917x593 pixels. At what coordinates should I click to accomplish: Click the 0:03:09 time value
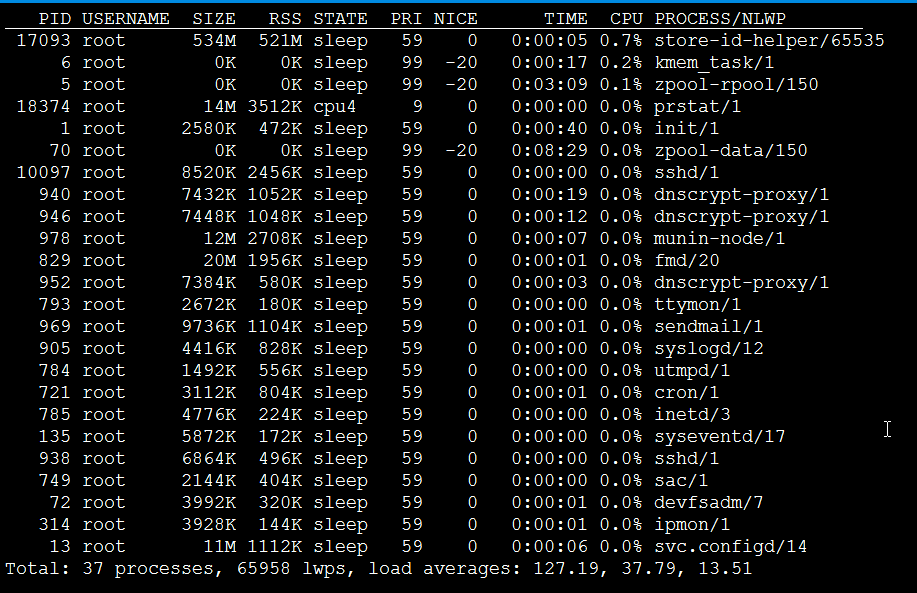[550, 85]
